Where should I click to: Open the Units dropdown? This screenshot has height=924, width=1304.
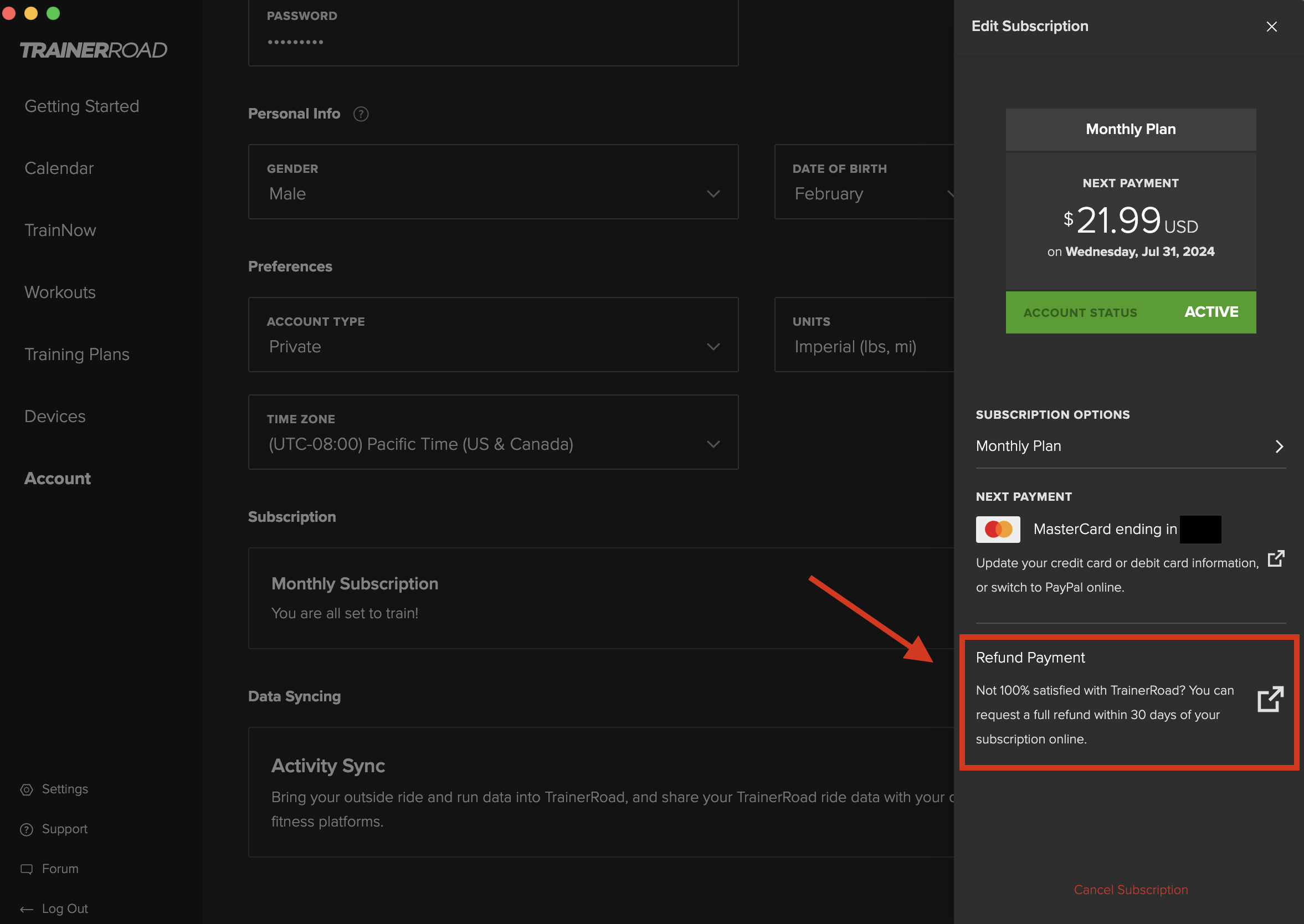tap(864, 335)
